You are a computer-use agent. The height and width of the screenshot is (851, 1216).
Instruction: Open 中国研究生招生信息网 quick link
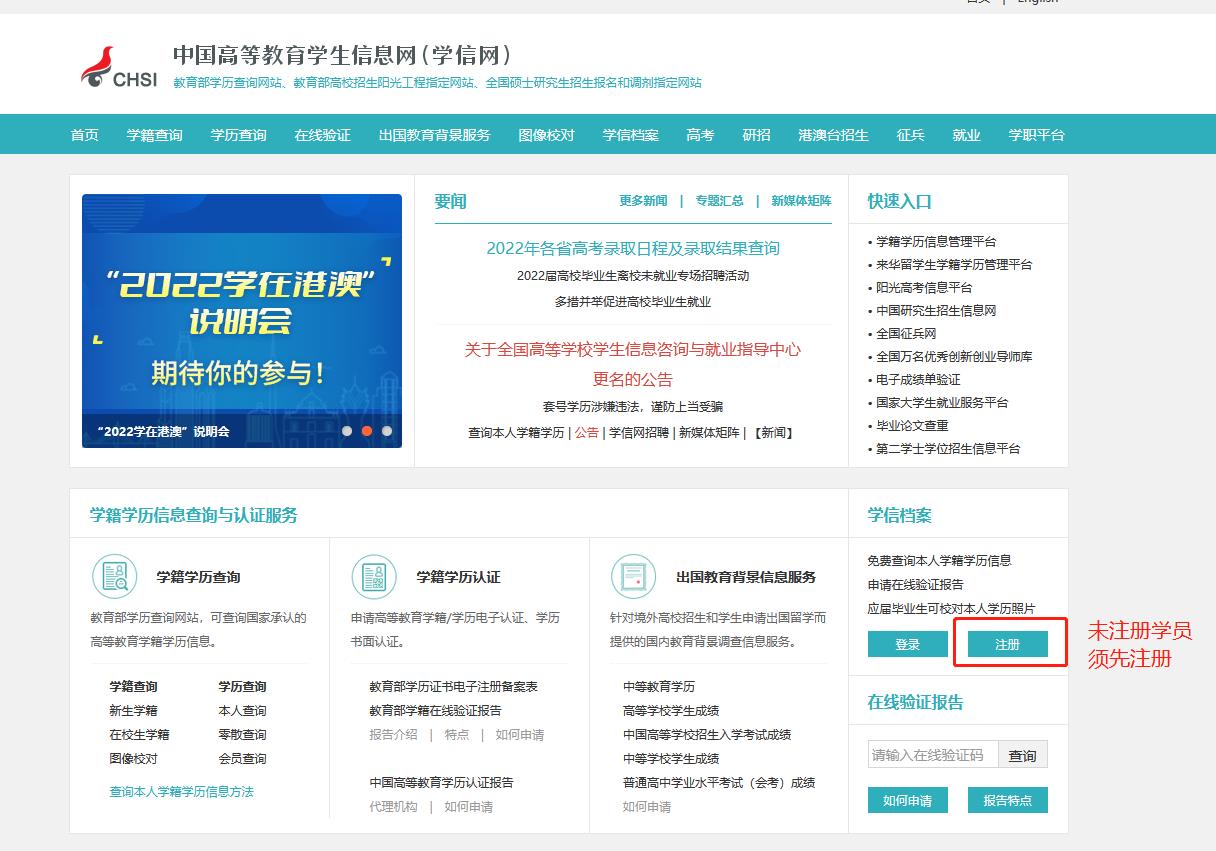(x=936, y=311)
